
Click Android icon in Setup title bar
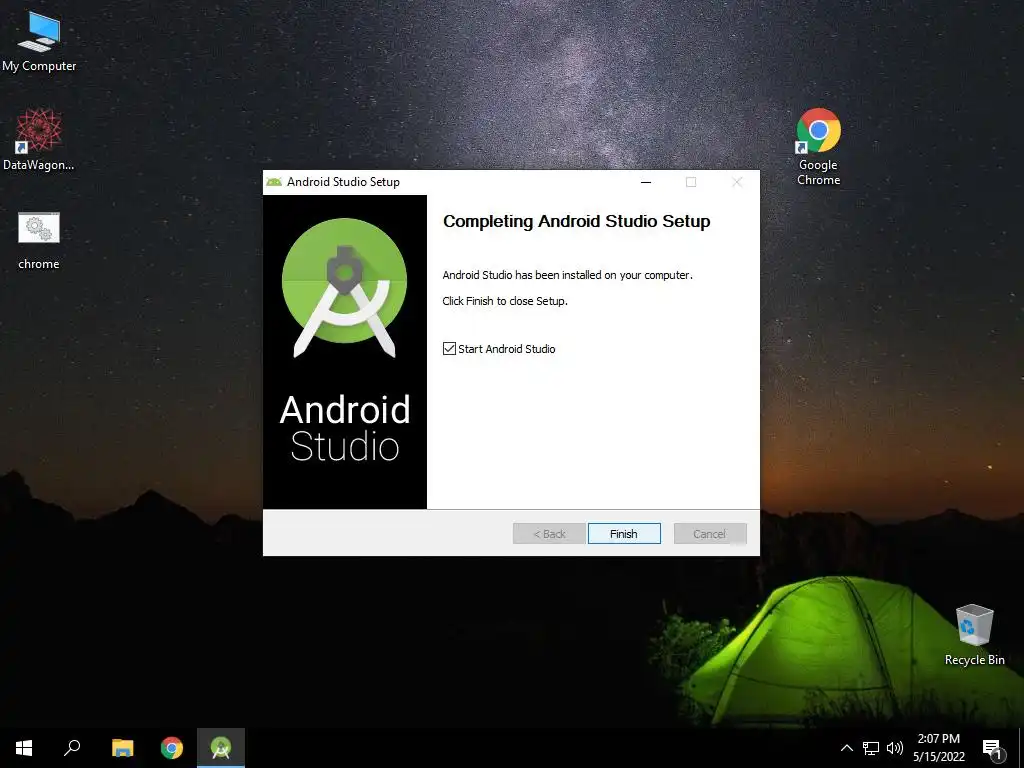(274, 182)
